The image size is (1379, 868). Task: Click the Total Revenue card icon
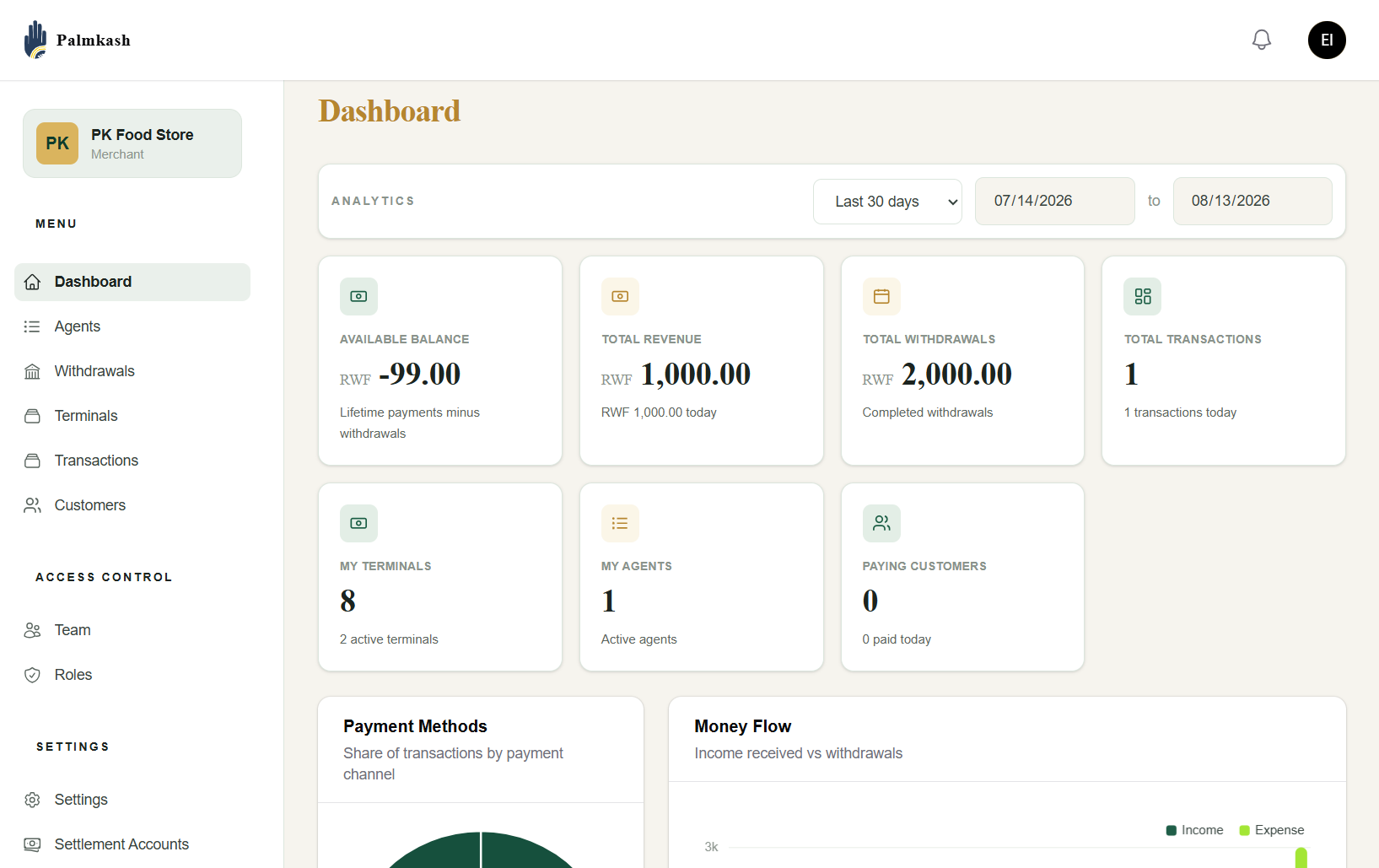tap(620, 296)
